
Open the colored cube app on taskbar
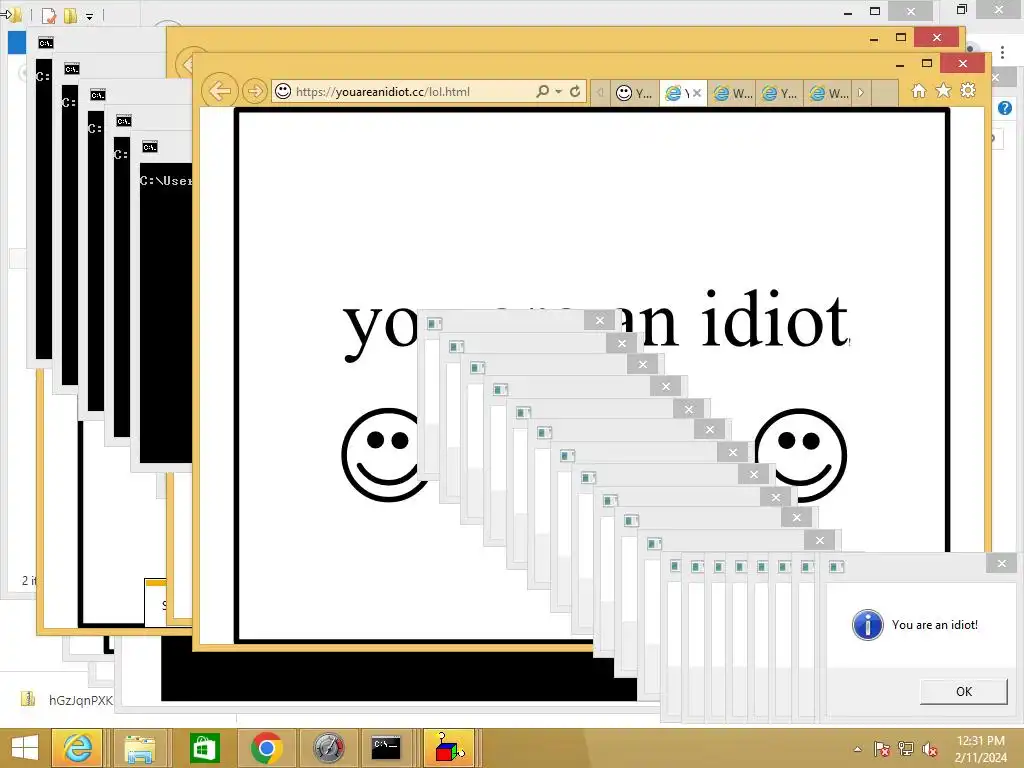448,748
